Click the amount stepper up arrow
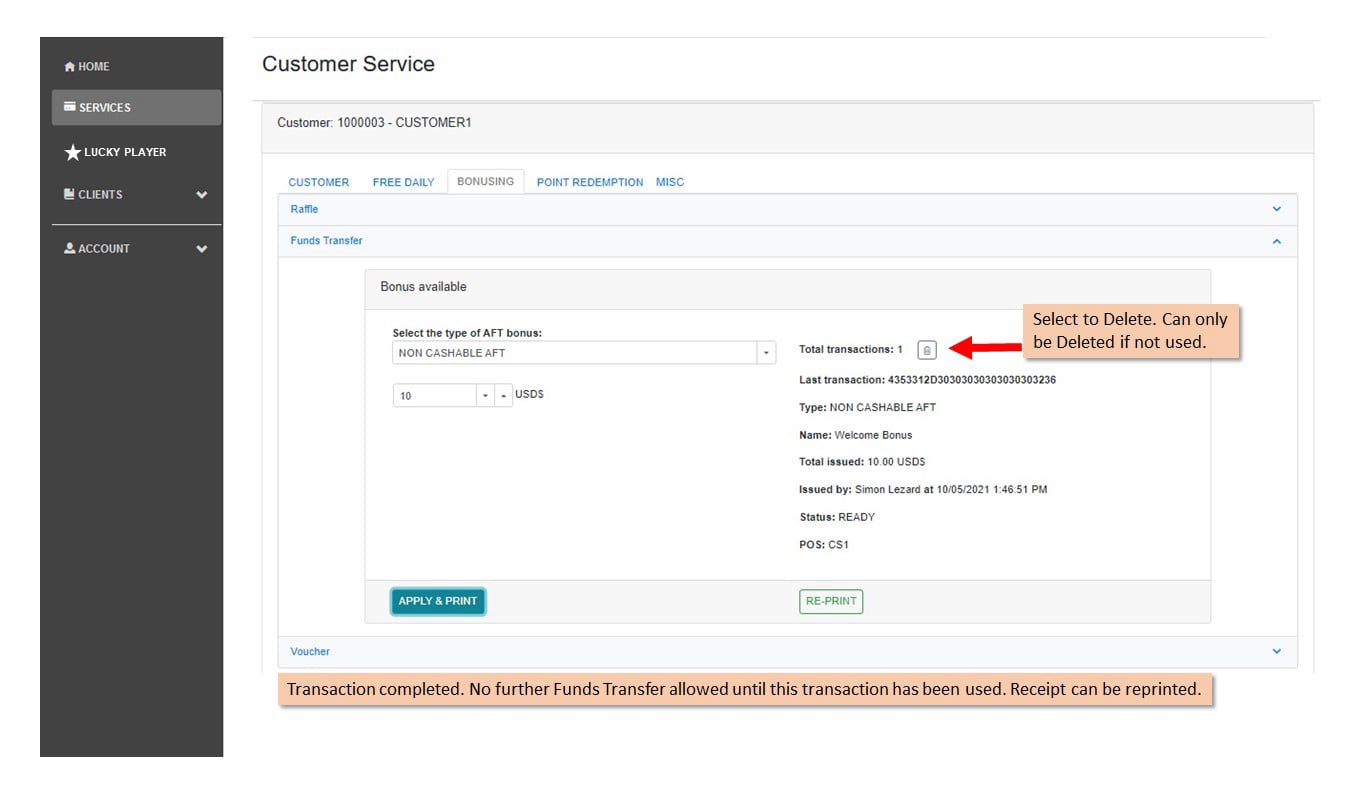 point(503,396)
